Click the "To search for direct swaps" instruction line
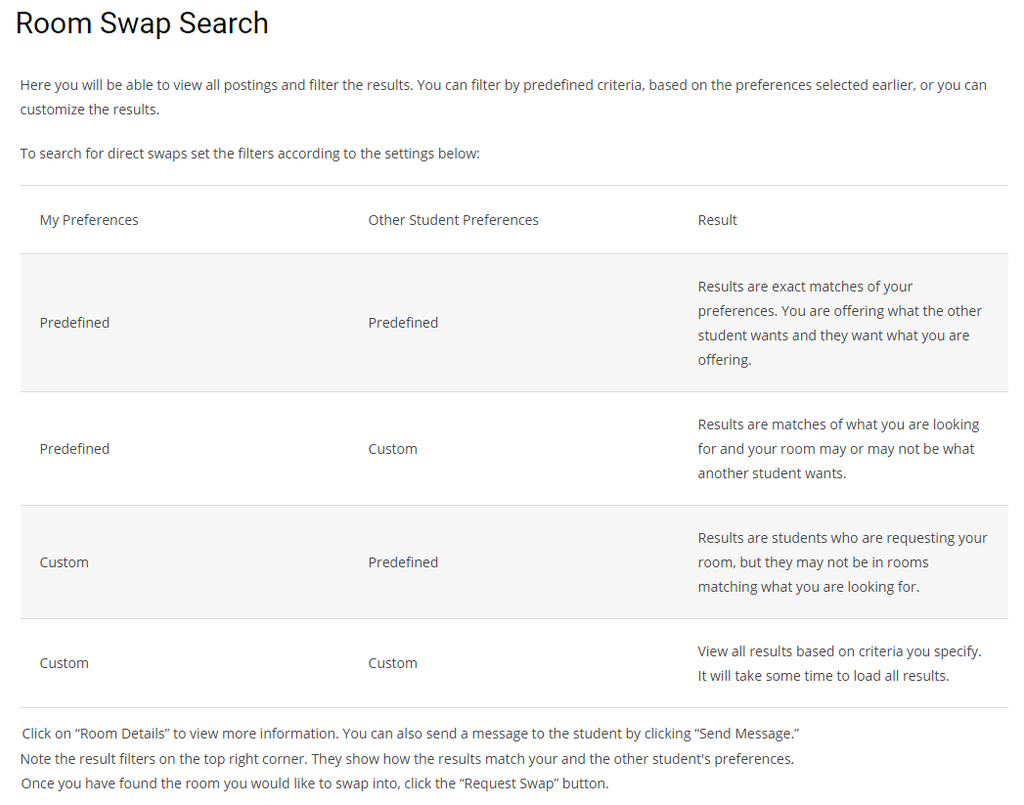The image size is (1024, 805). click(250, 154)
